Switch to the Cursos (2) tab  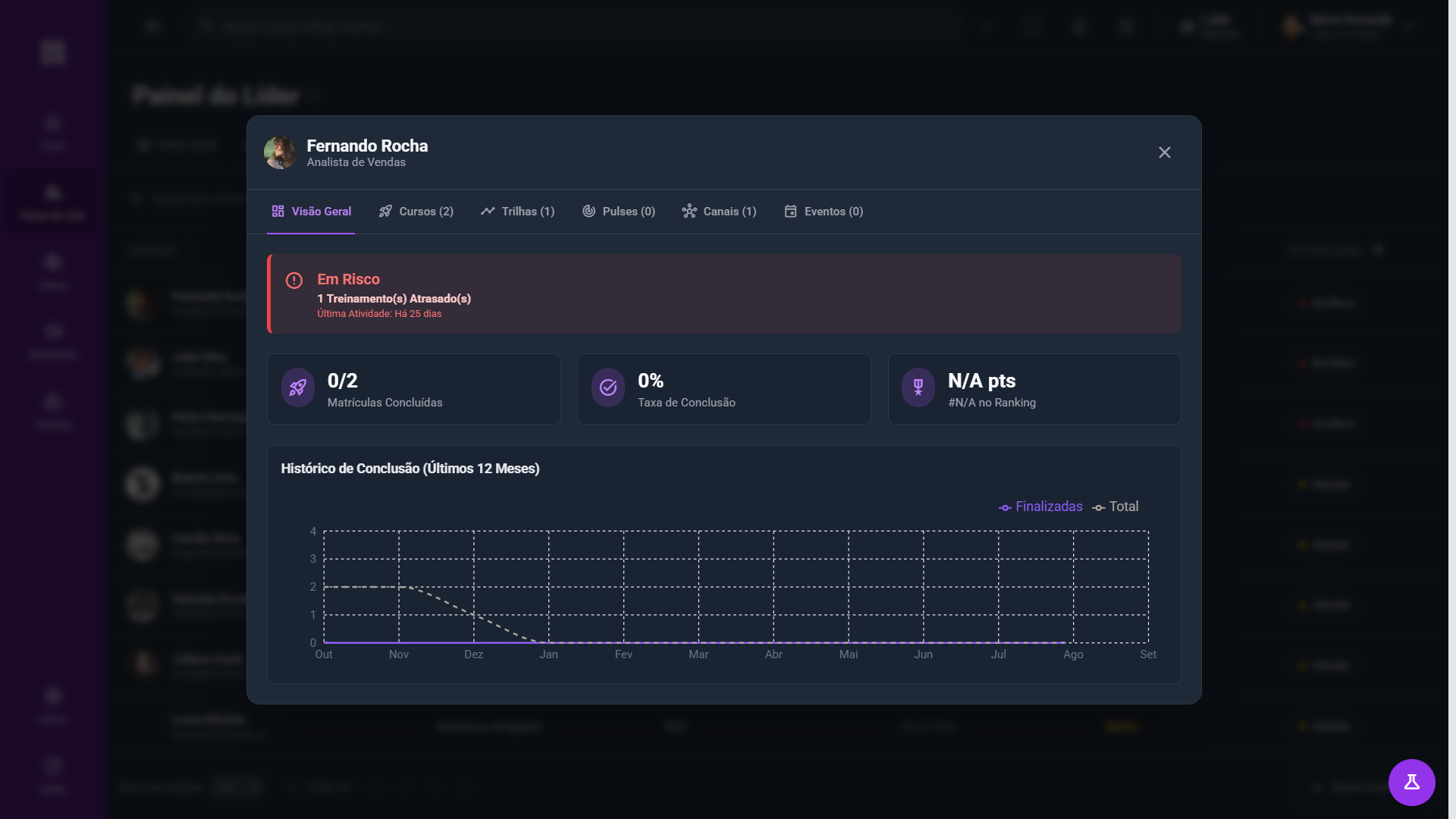416,212
